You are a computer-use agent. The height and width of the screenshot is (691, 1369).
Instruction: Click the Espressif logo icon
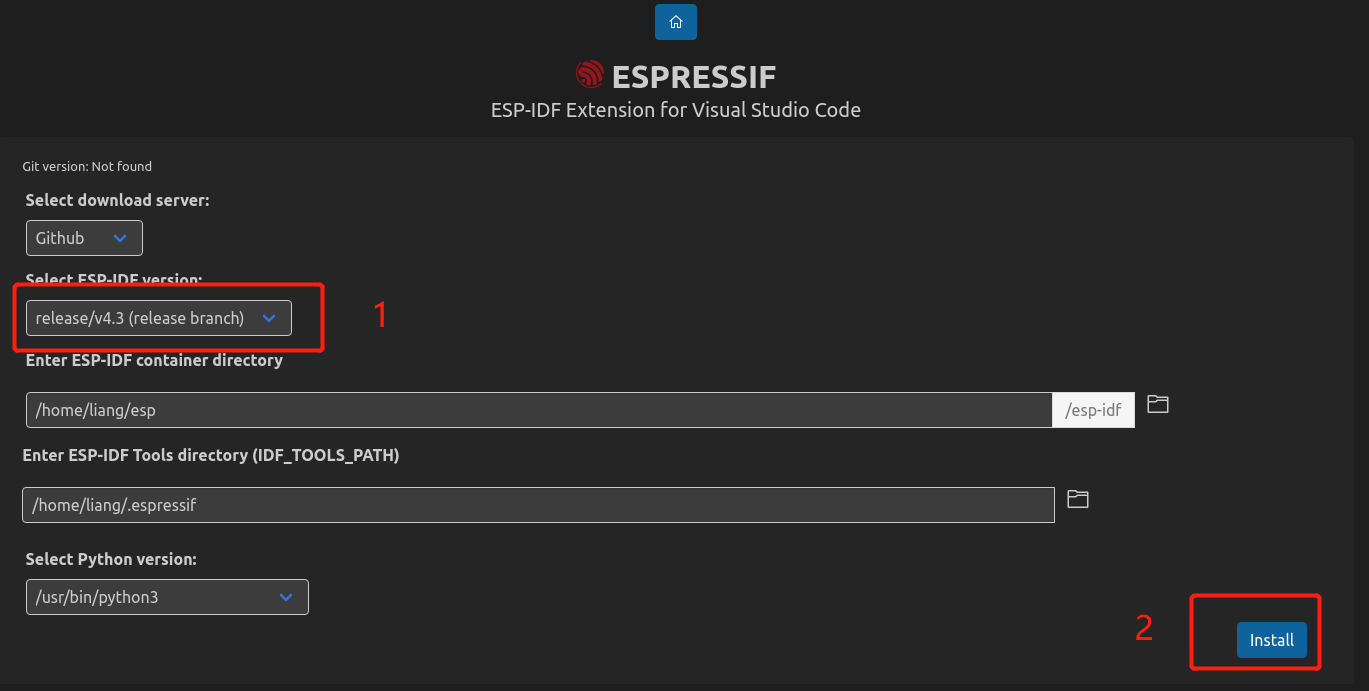[588, 73]
